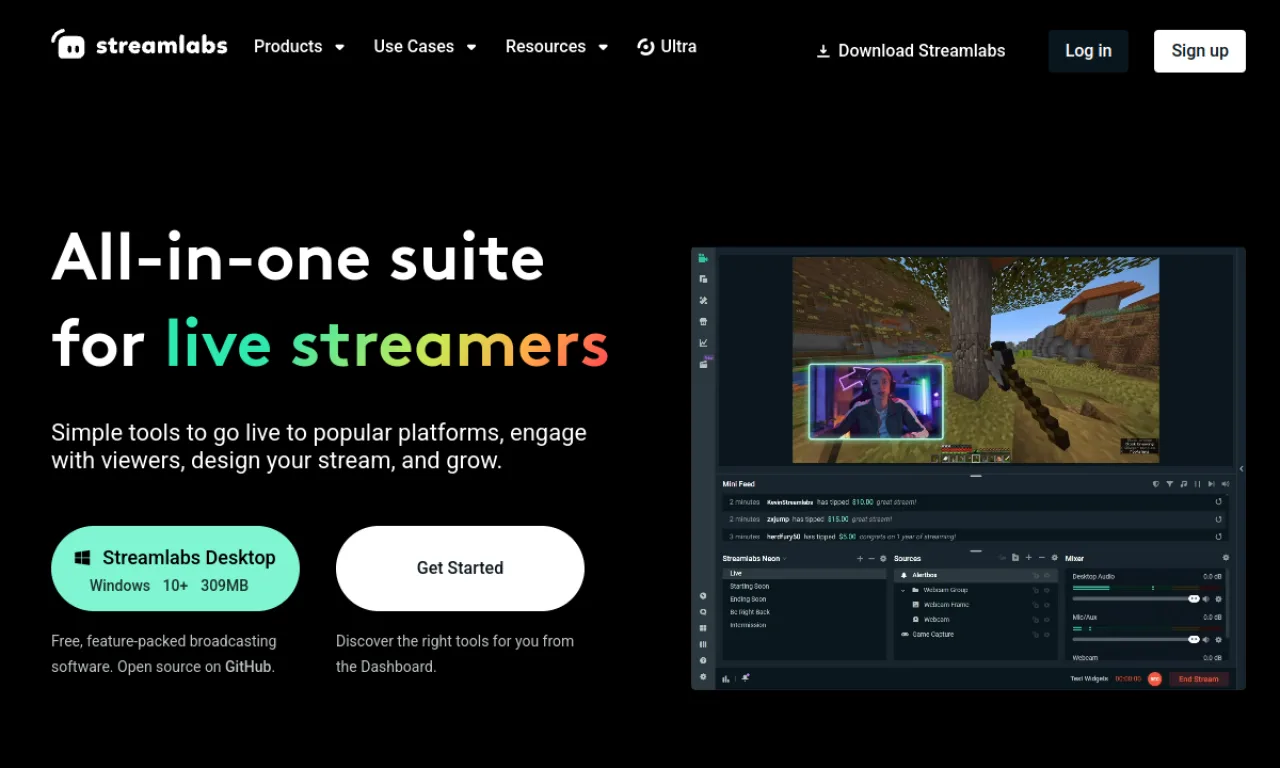This screenshot has height=768, width=1280.
Task: Click the Streamlabs logo in the header
Action: [x=139, y=45]
